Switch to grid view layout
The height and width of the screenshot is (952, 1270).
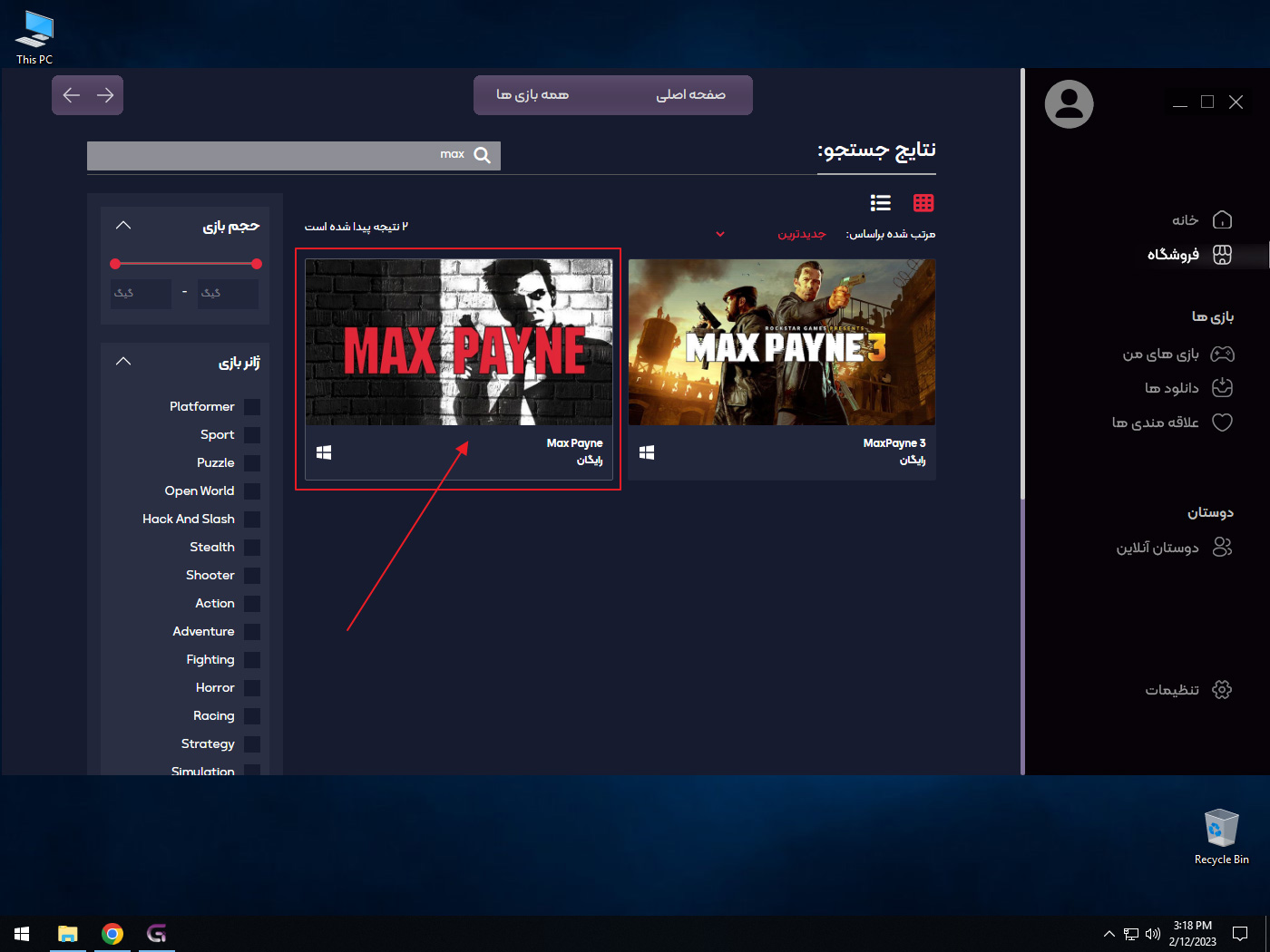tap(923, 202)
